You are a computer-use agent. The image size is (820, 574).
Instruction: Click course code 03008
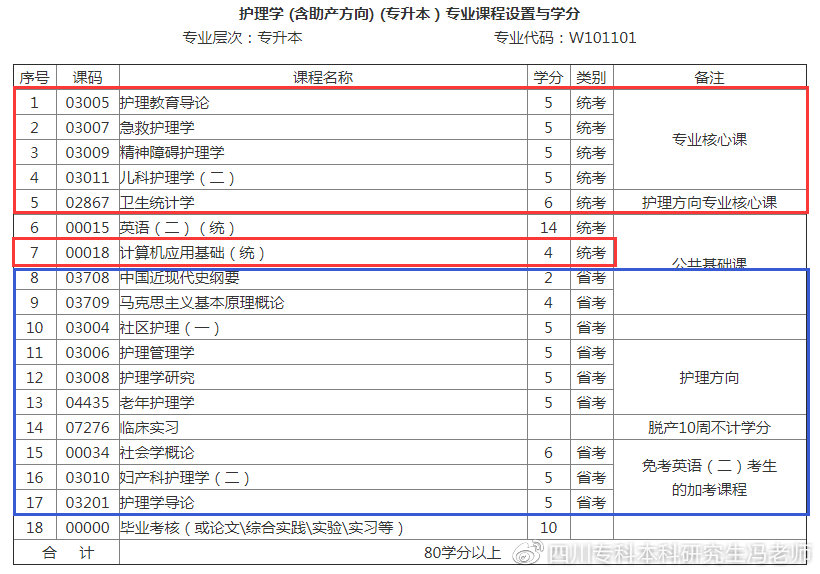(87, 377)
